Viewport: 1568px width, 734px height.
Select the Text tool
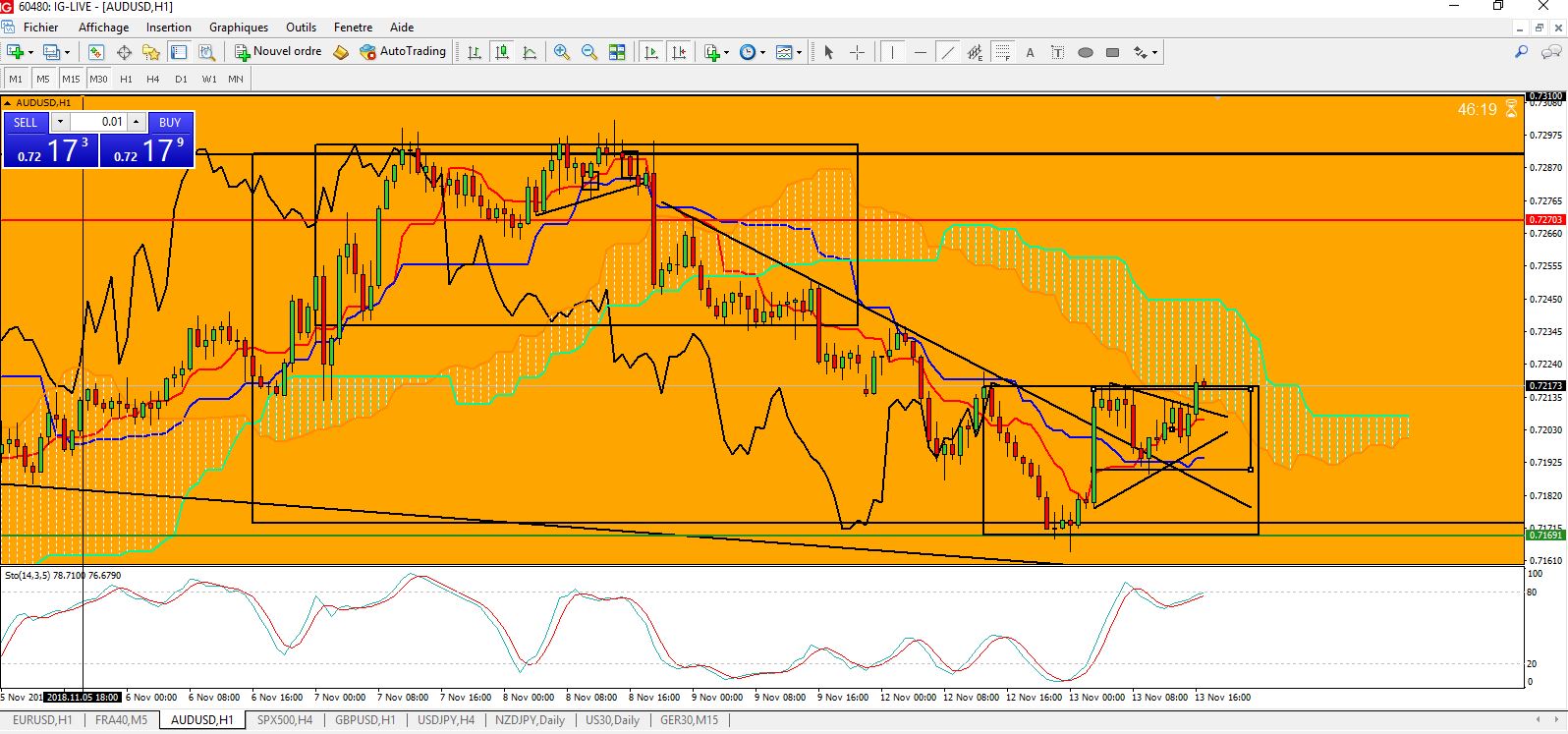1030,52
